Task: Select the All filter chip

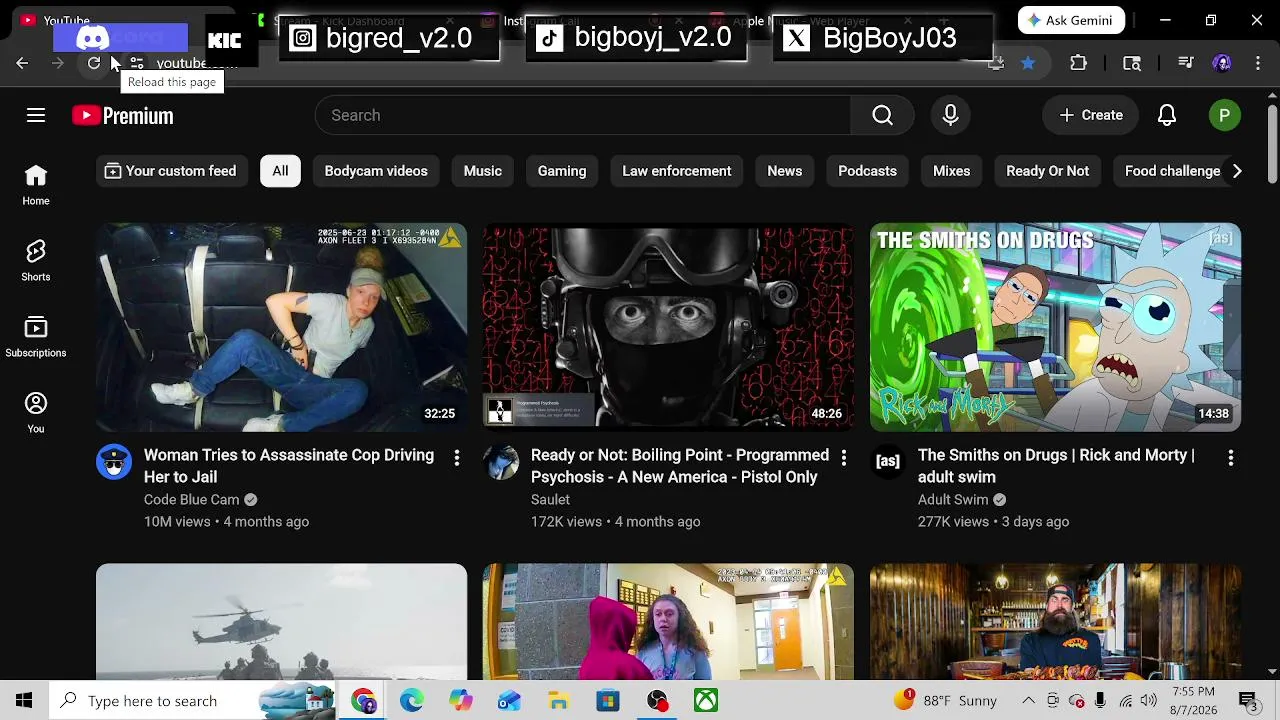Action: 280,171
